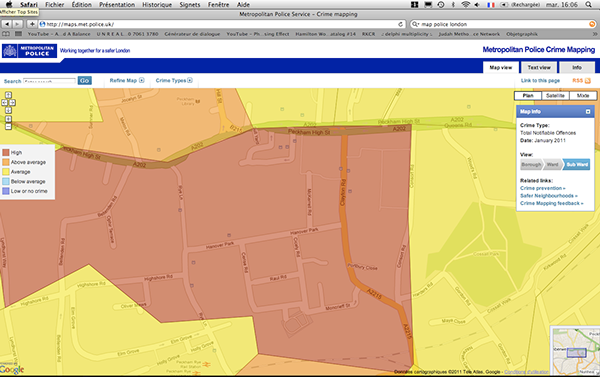The image size is (600, 377).
Task: Click the High crime color swatch in the legend
Action: [6, 152]
